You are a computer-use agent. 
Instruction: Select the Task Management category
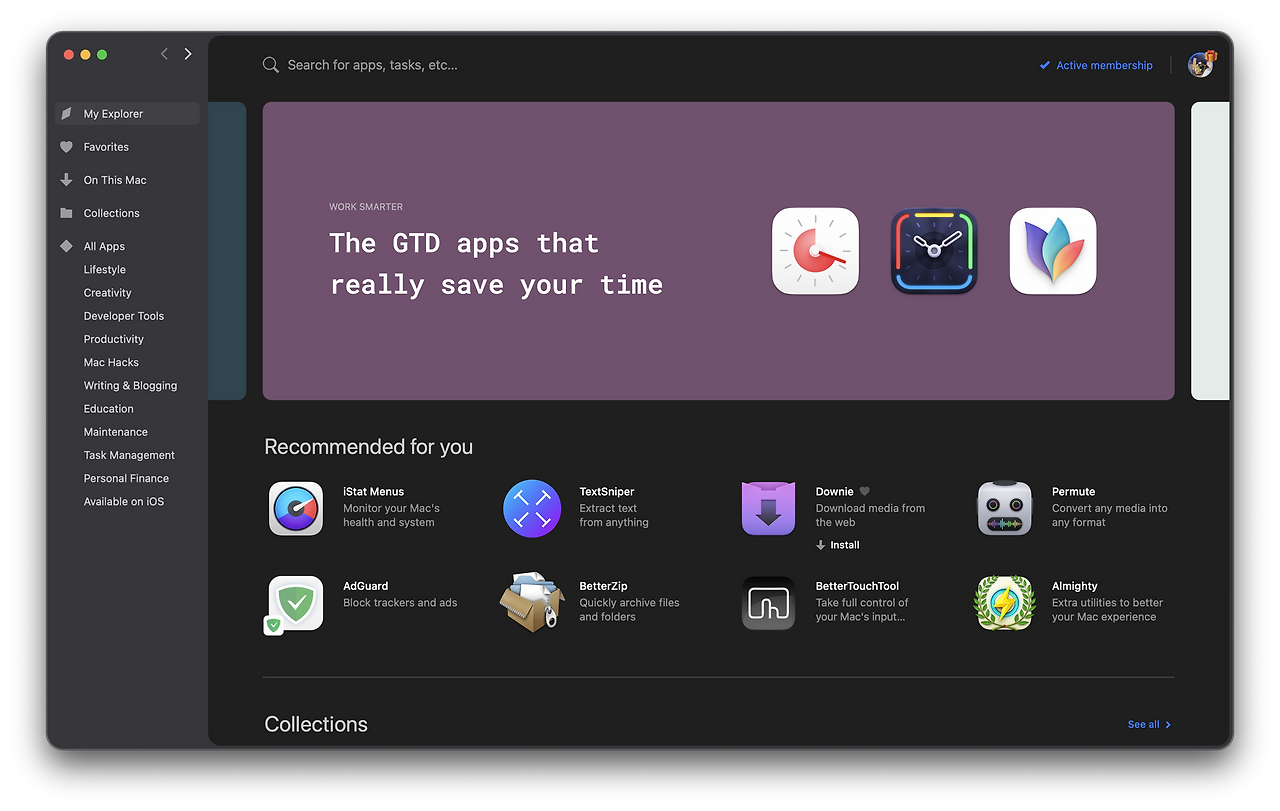click(x=129, y=455)
